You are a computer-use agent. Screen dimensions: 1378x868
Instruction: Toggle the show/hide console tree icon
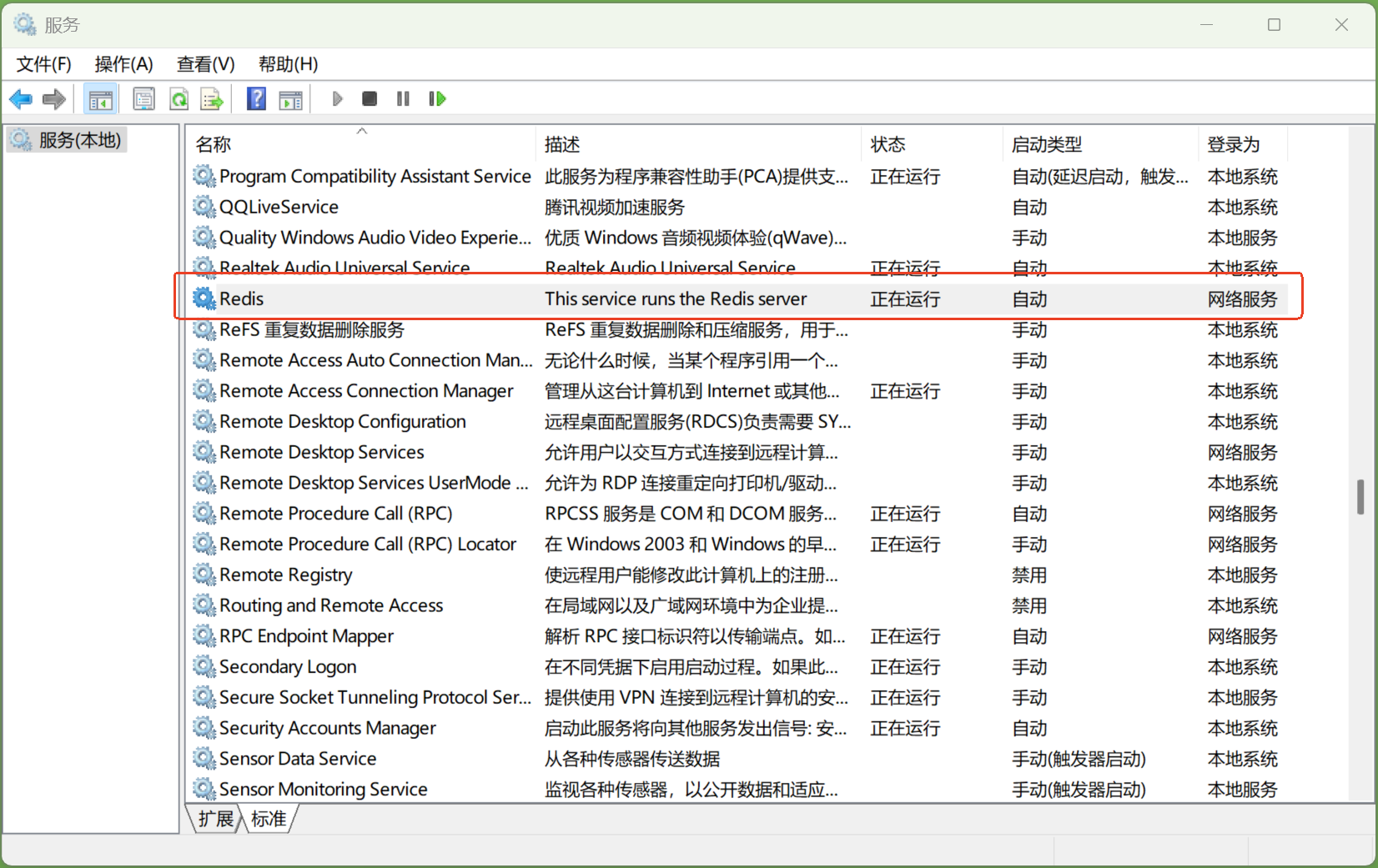(100, 100)
